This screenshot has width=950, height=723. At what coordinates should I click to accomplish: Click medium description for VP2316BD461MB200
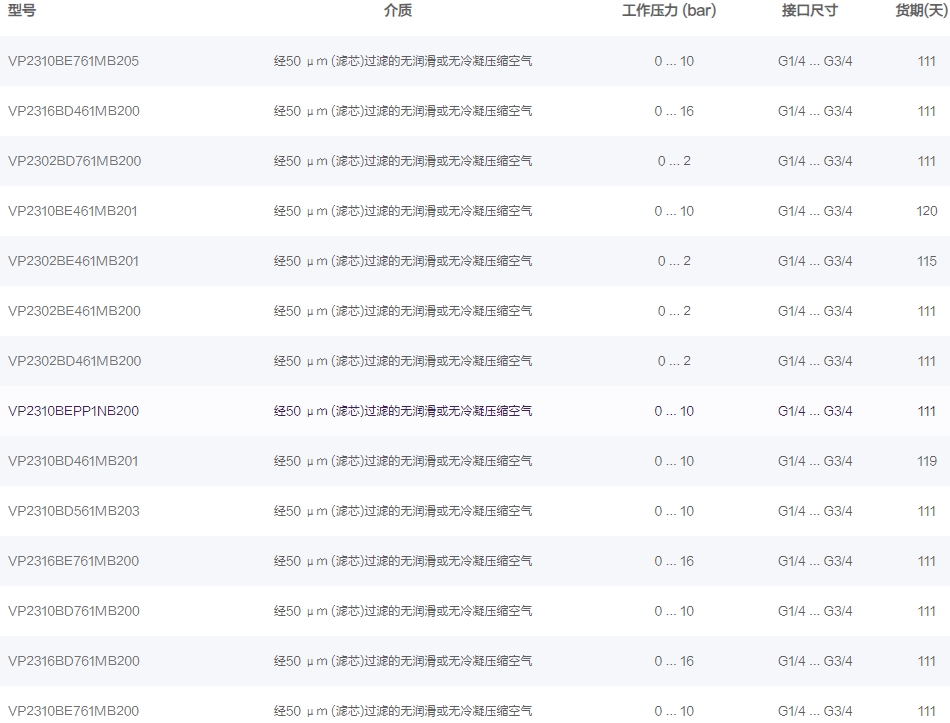[403, 111]
